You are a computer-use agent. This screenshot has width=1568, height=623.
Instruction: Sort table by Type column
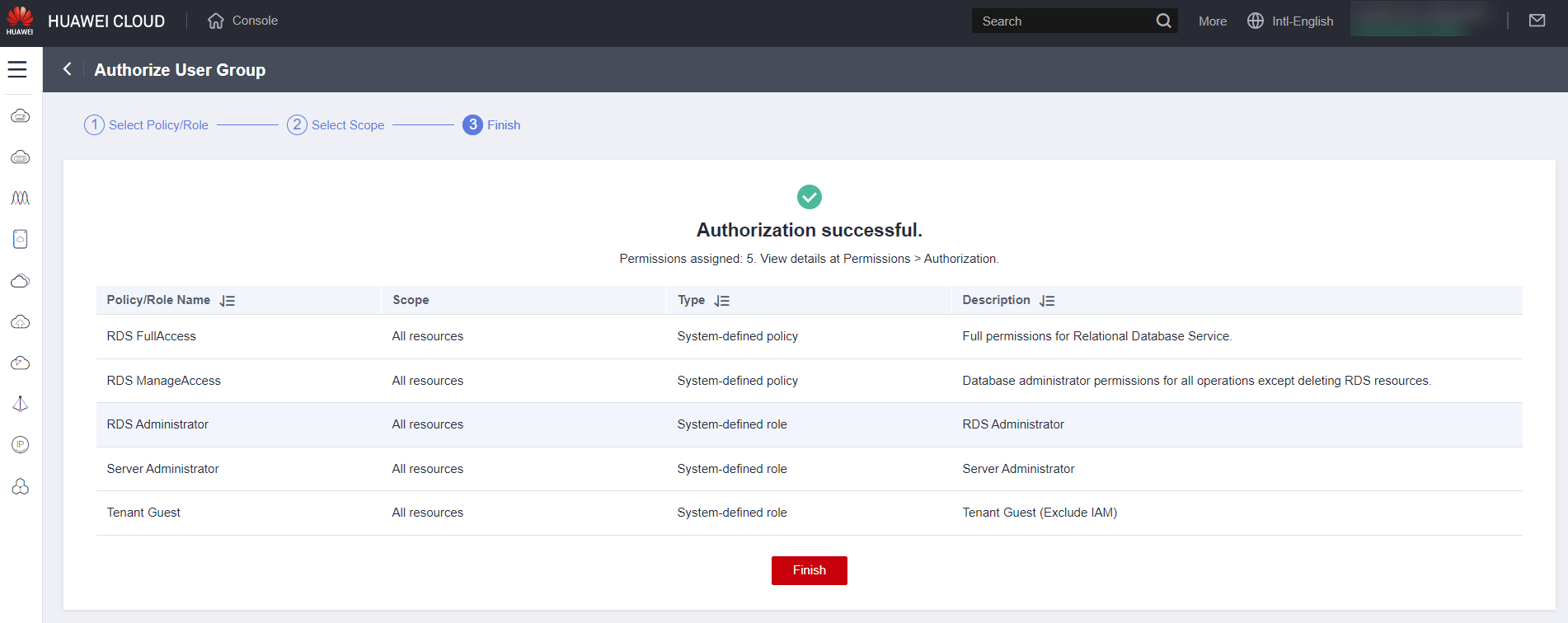click(722, 301)
